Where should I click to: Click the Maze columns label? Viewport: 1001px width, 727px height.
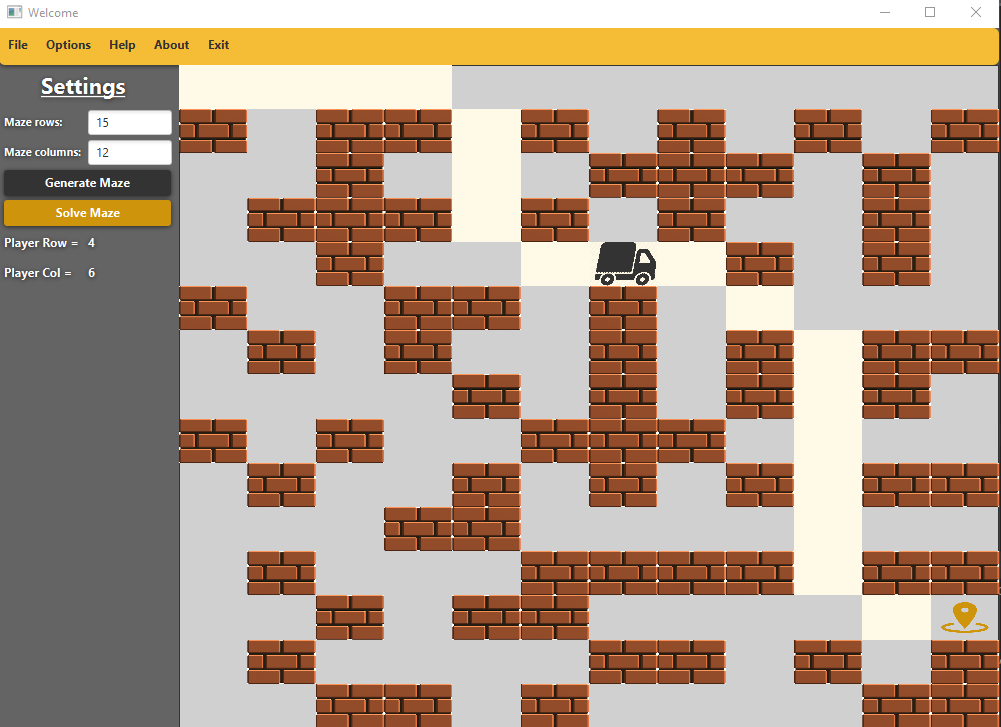42,152
